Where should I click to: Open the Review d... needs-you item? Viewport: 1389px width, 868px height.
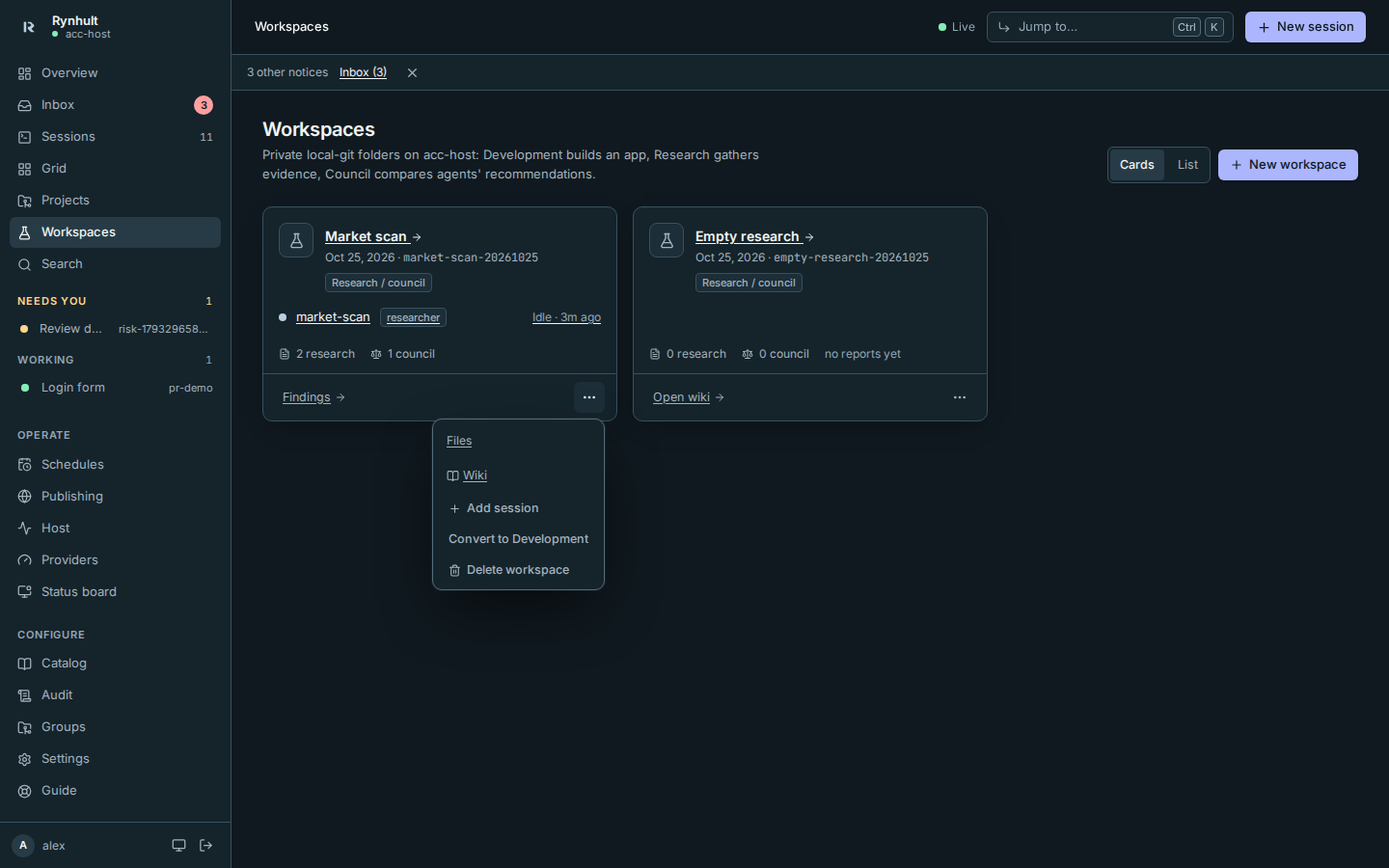coord(115,329)
